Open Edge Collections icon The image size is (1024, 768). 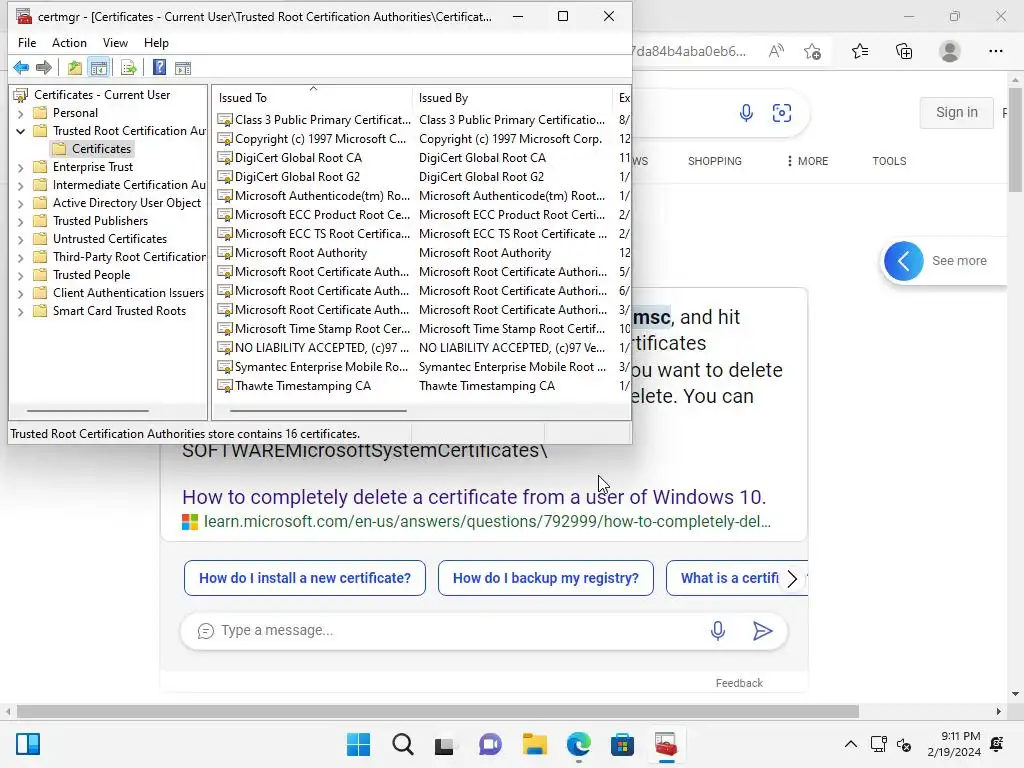point(904,51)
